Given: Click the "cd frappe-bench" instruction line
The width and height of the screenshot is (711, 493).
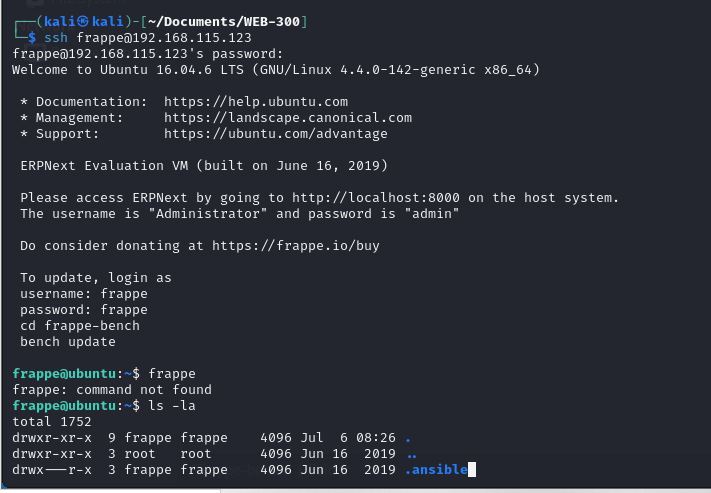Looking at the screenshot, I should pyautogui.click(x=80, y=326).
